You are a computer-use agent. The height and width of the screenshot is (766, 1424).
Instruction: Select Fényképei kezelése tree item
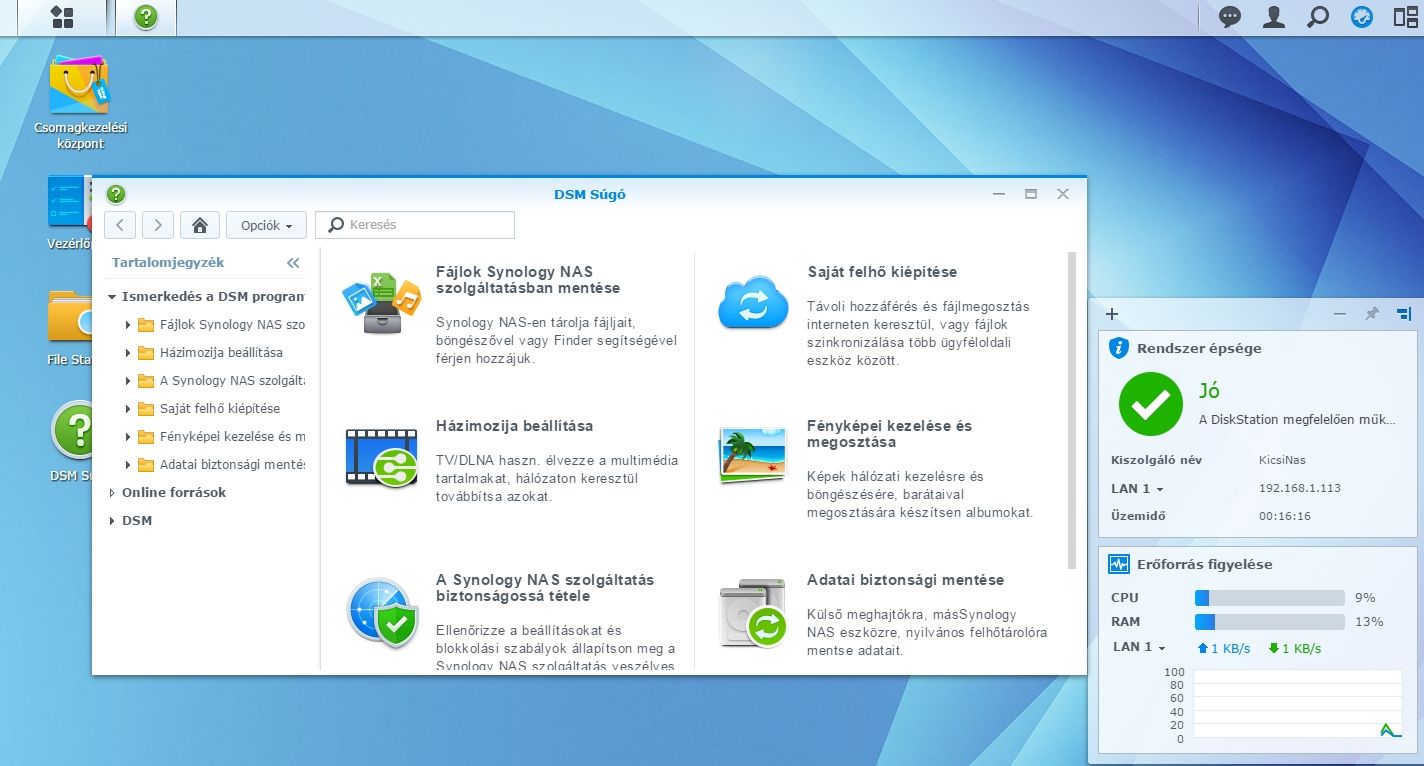pyautogui.click(x=232, y=437)
